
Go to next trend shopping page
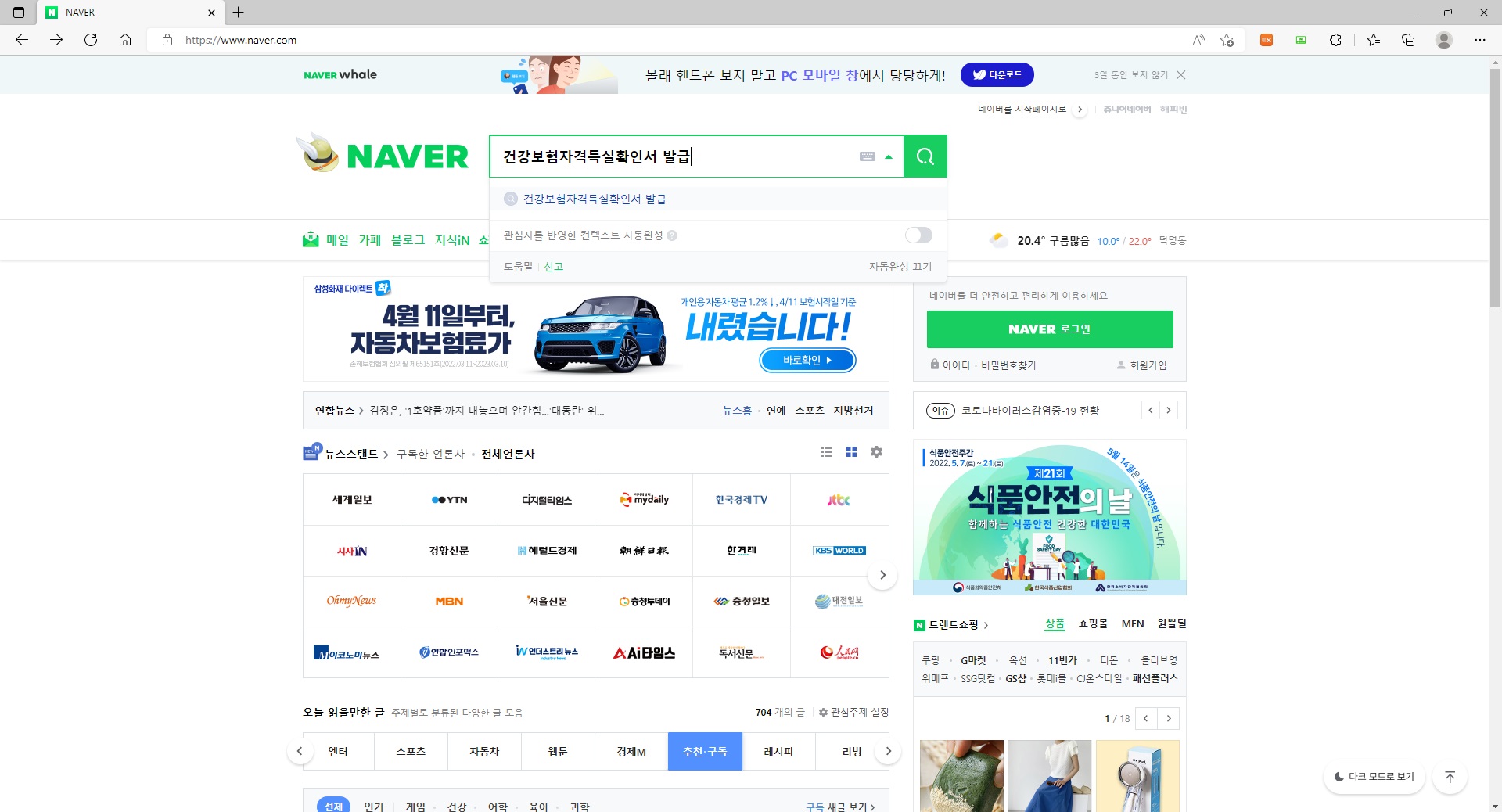(1169, 718)
